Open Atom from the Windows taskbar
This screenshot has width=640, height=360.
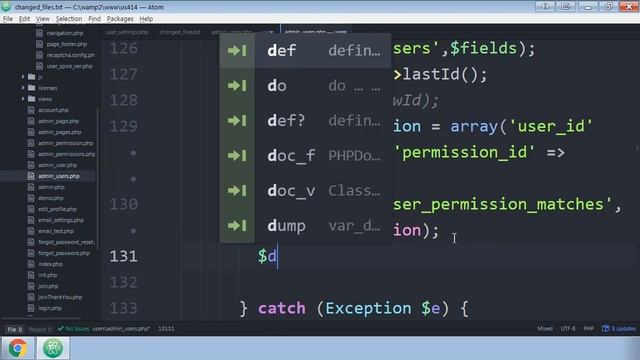(53, 348)
